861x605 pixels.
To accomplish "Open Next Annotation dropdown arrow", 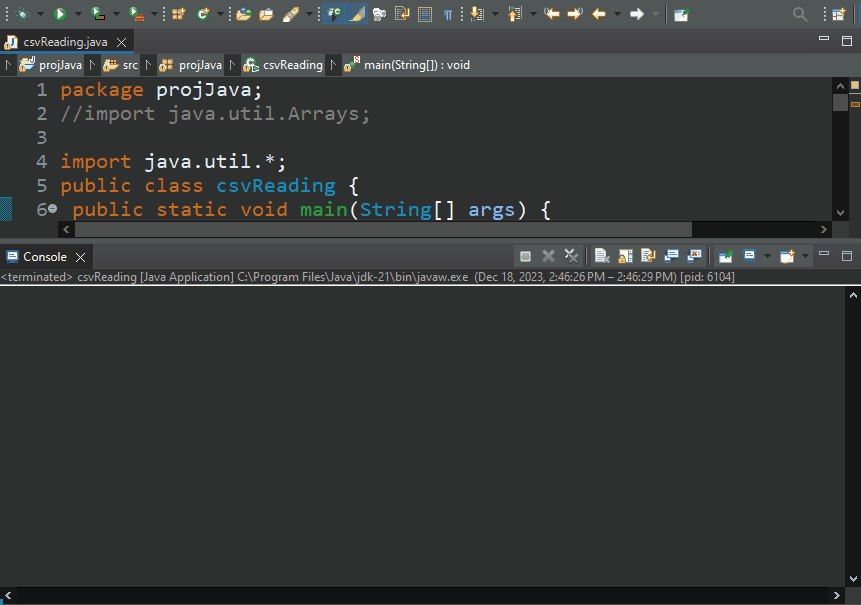I will [x=495, y=14].
